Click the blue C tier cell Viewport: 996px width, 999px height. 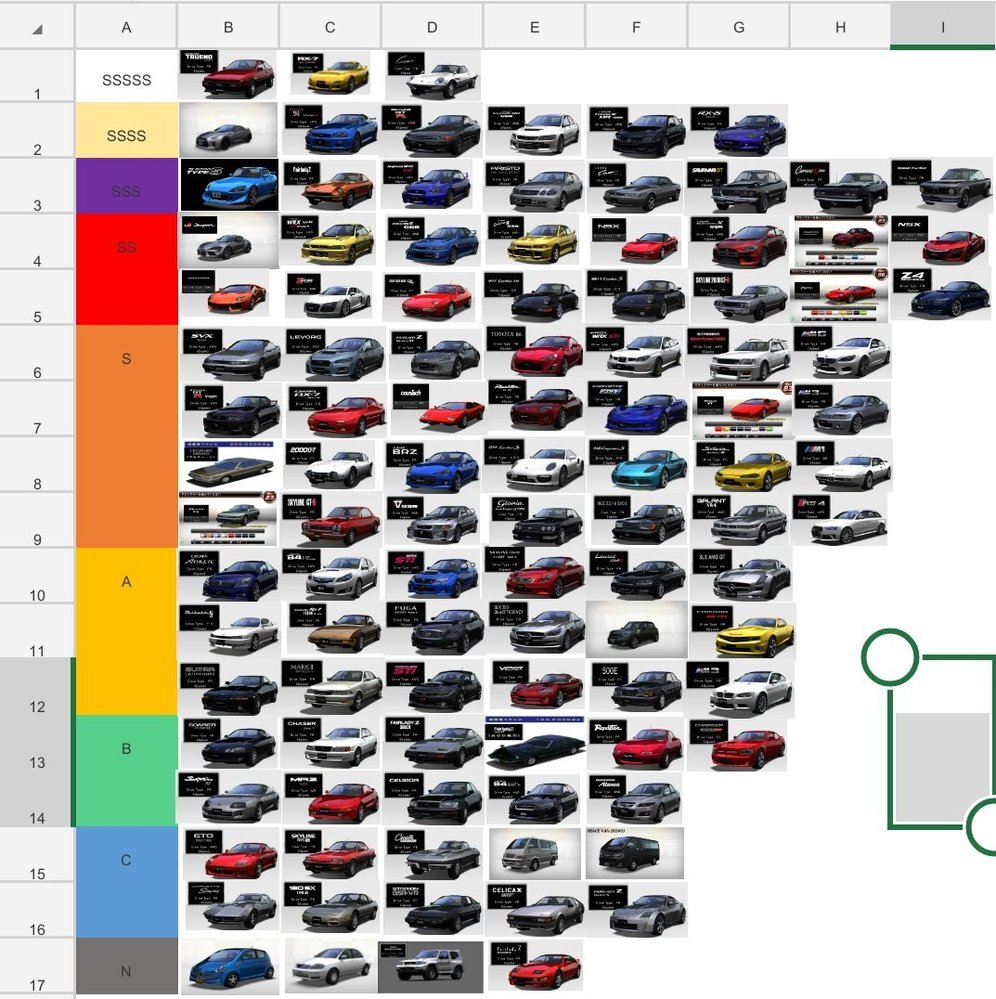126,882
